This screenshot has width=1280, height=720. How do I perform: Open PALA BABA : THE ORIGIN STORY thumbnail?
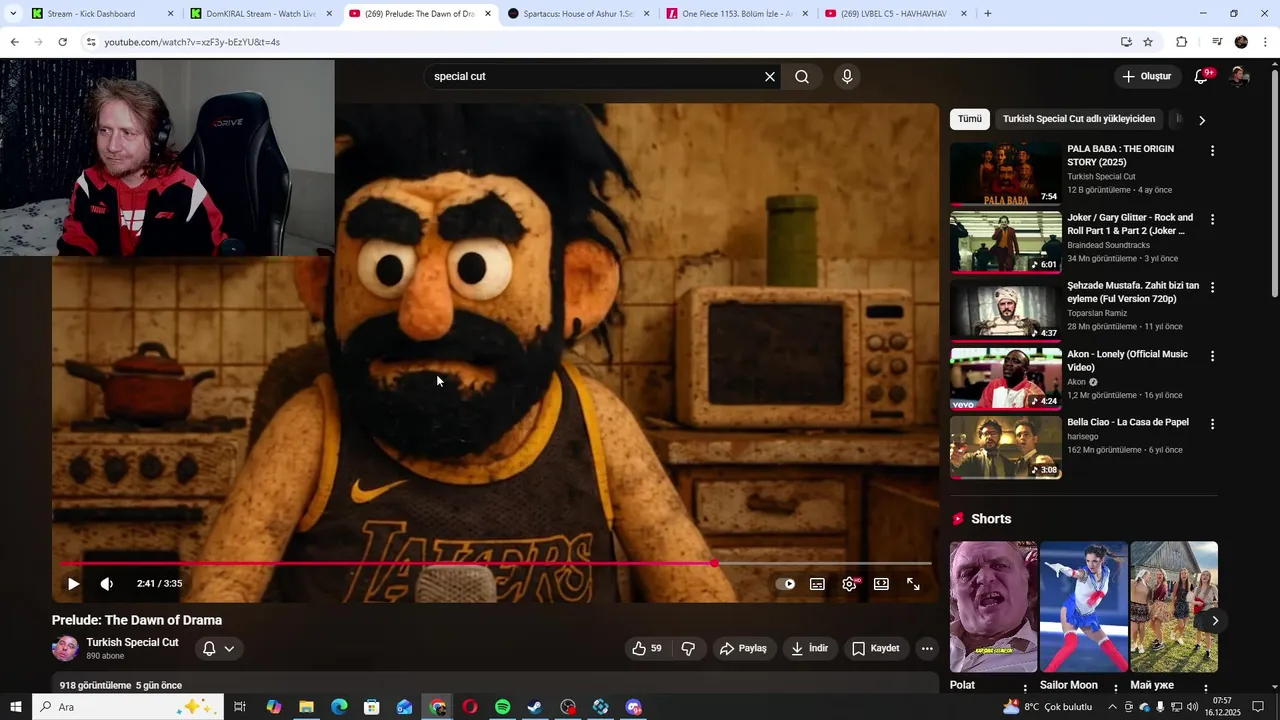pyautogui.click(x=1006, y=173)
